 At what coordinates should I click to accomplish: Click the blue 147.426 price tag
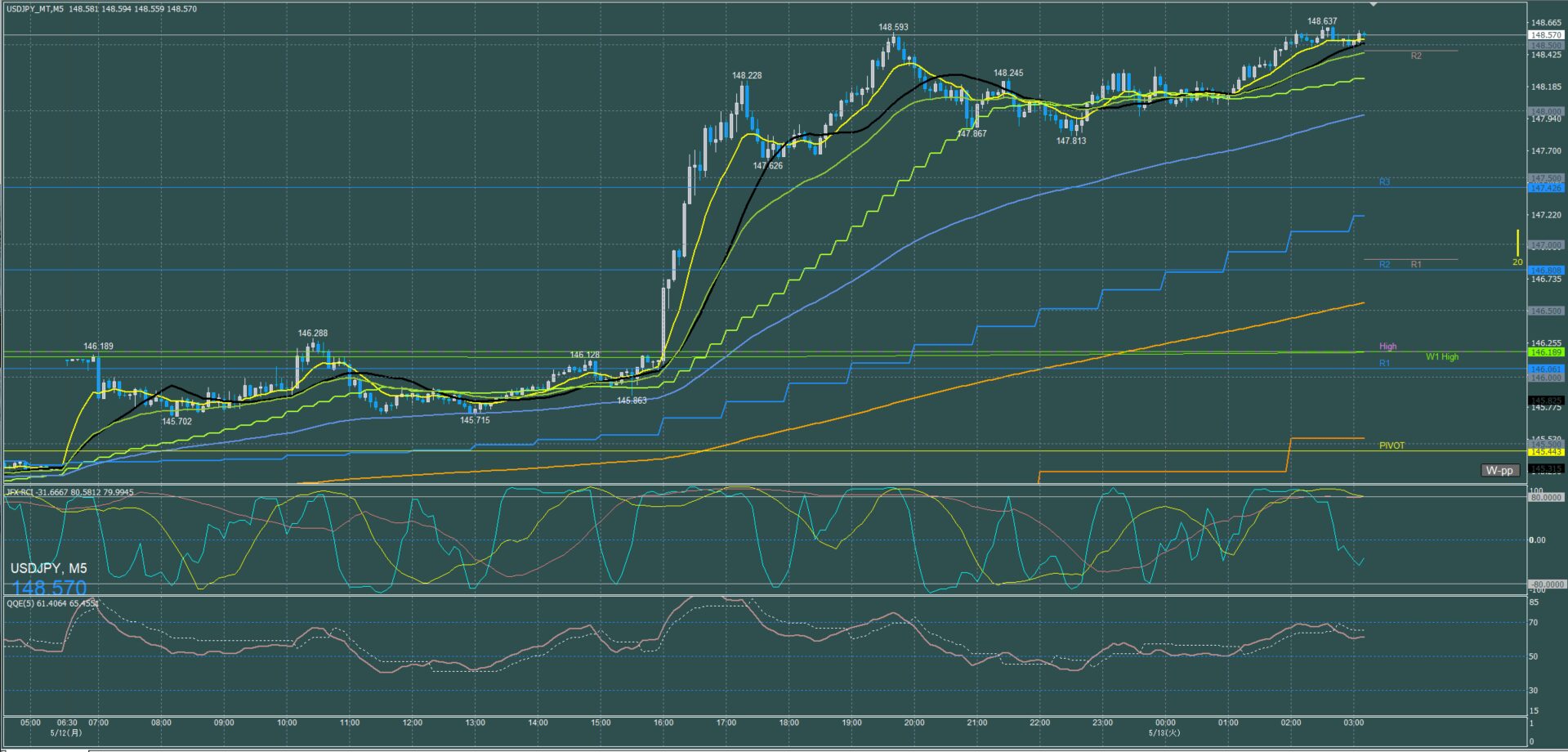pos(1546,188)
